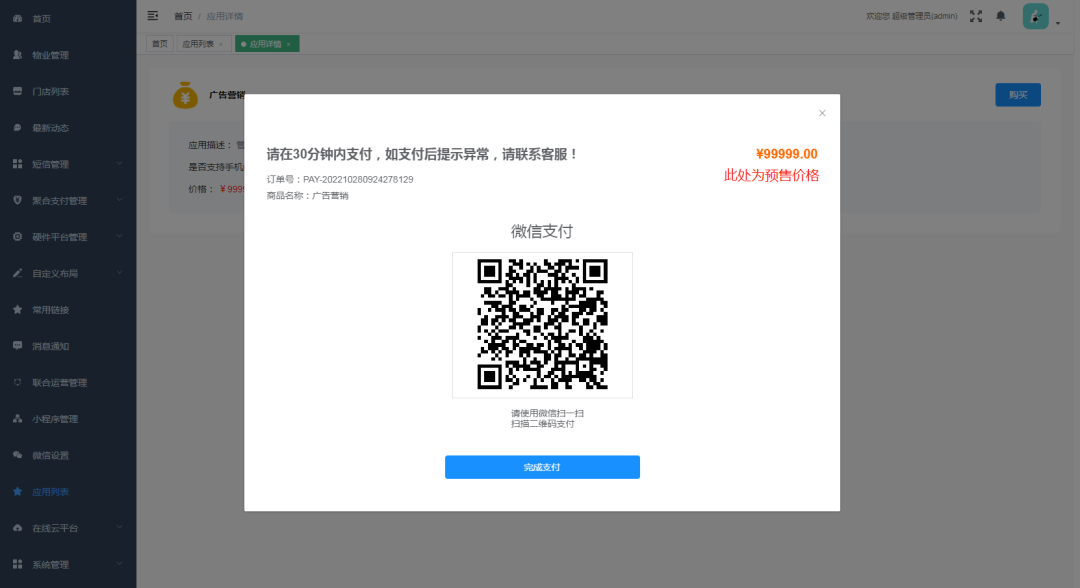The image size is (1080, 588).
Task: Click the 应用列表 star icon
Action: [x=17, y=492]
